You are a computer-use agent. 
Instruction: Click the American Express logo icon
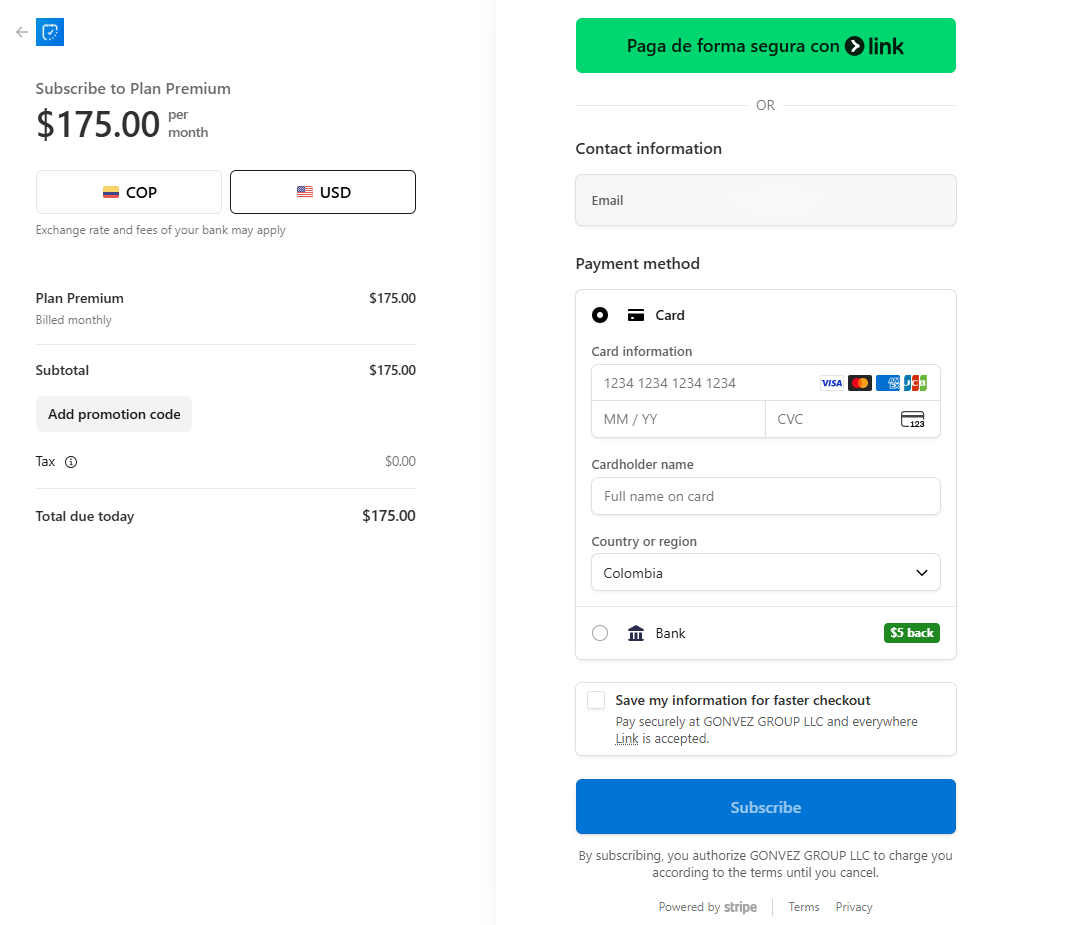coord(887,383)
